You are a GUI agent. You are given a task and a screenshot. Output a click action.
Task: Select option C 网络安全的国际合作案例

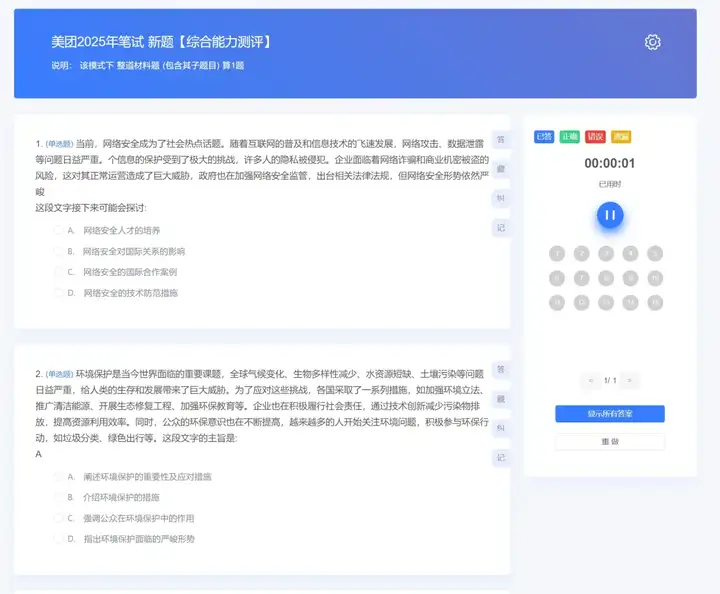coord(115,272)
